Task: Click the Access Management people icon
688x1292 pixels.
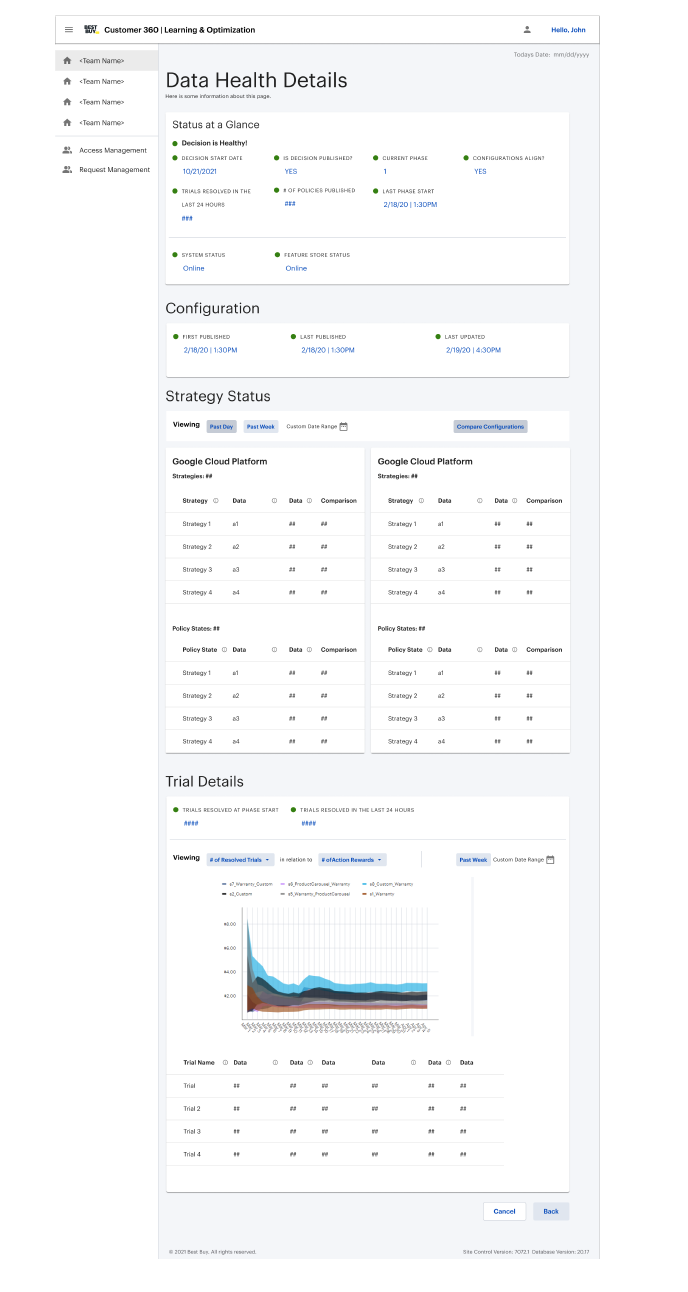Action: pyautogui.click(x=67, y=150)
